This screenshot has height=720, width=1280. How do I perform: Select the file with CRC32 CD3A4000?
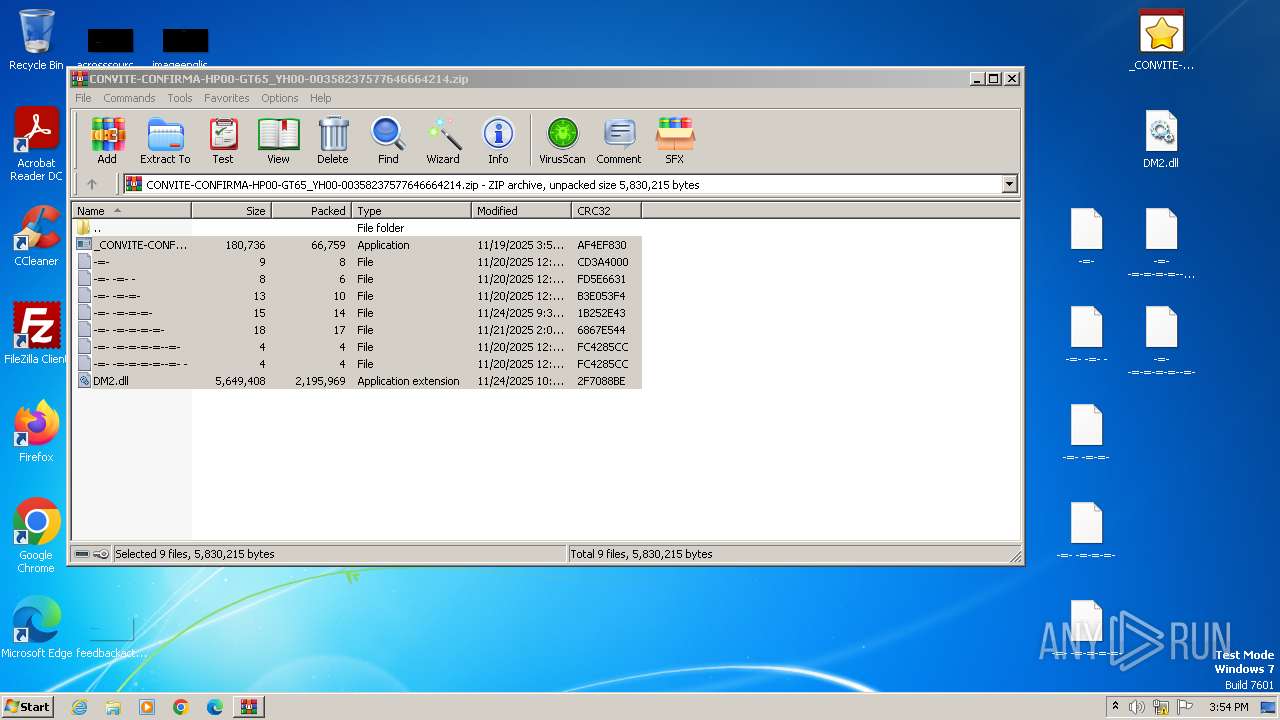click(358, 262)
